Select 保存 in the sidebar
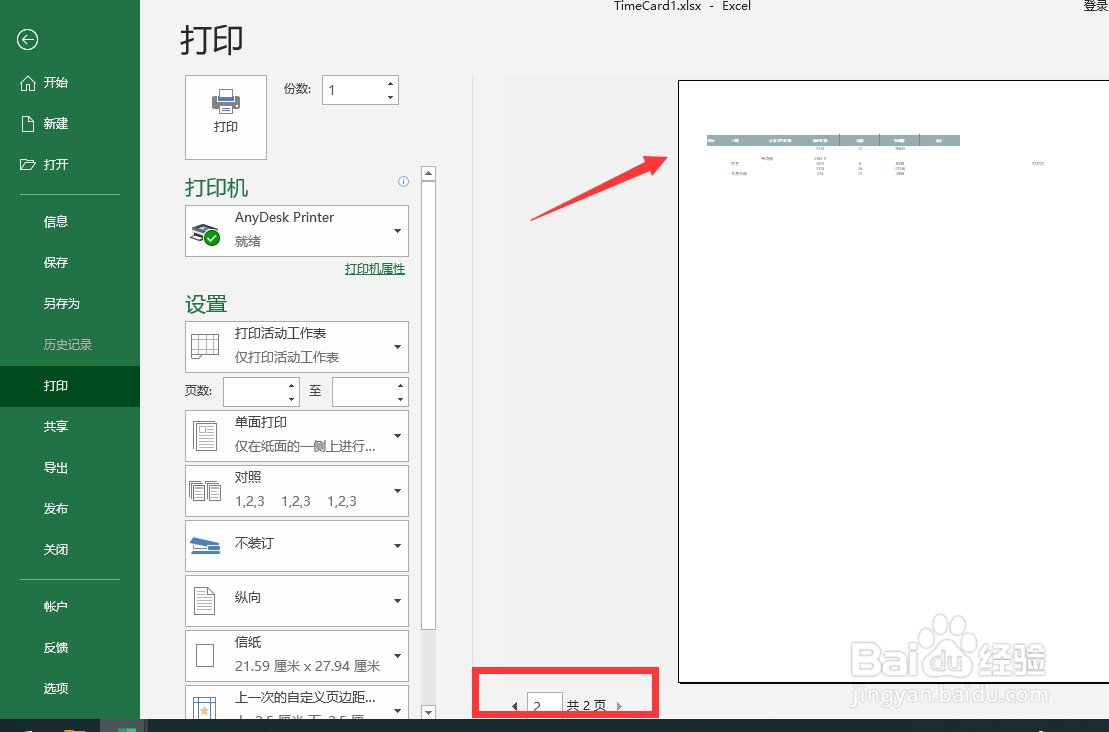This screenshot has width=1109, height=732. point(70,263)
